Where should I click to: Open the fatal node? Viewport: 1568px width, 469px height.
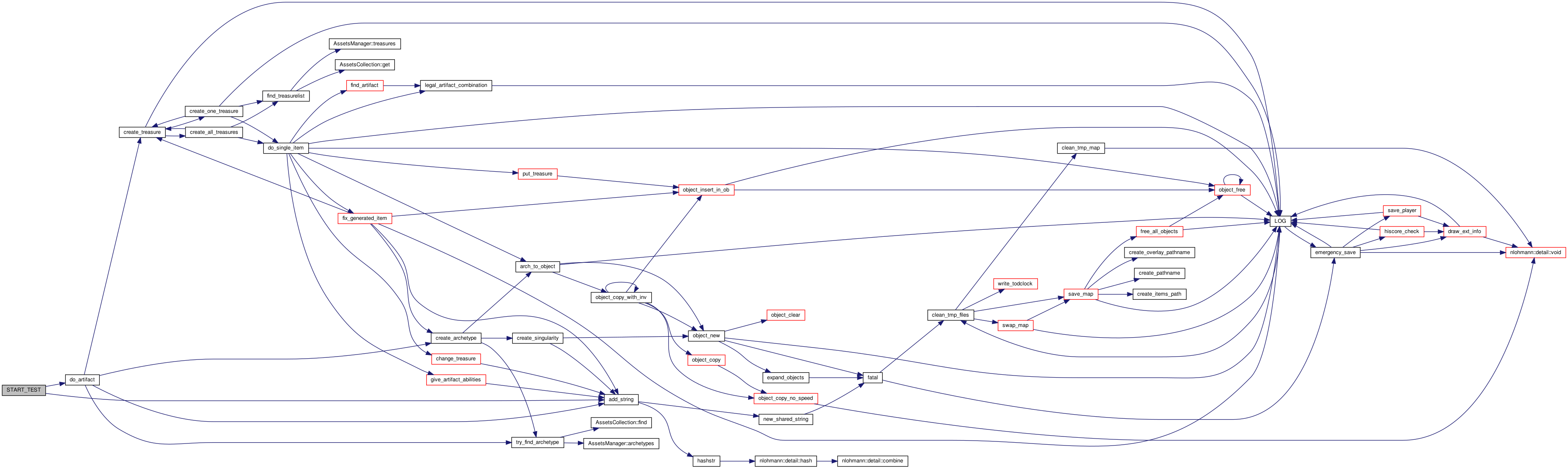click(x=872, y=378)
